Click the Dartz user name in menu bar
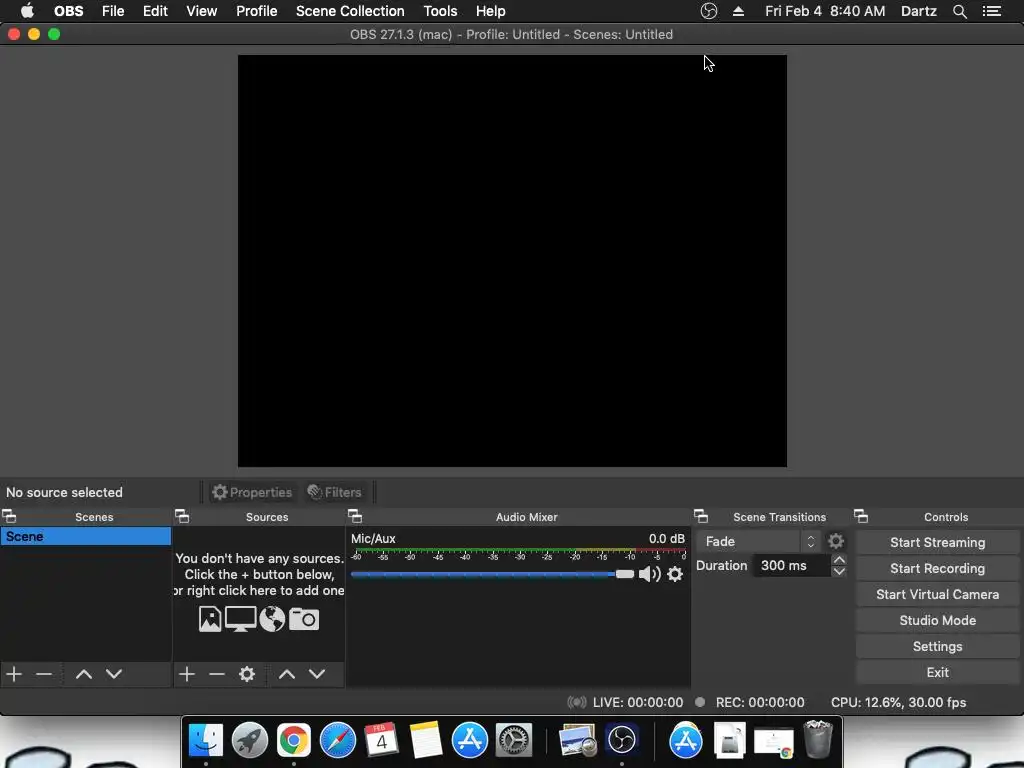The height and width of the screenshot is (768, 1024). [x=918, y=11]
